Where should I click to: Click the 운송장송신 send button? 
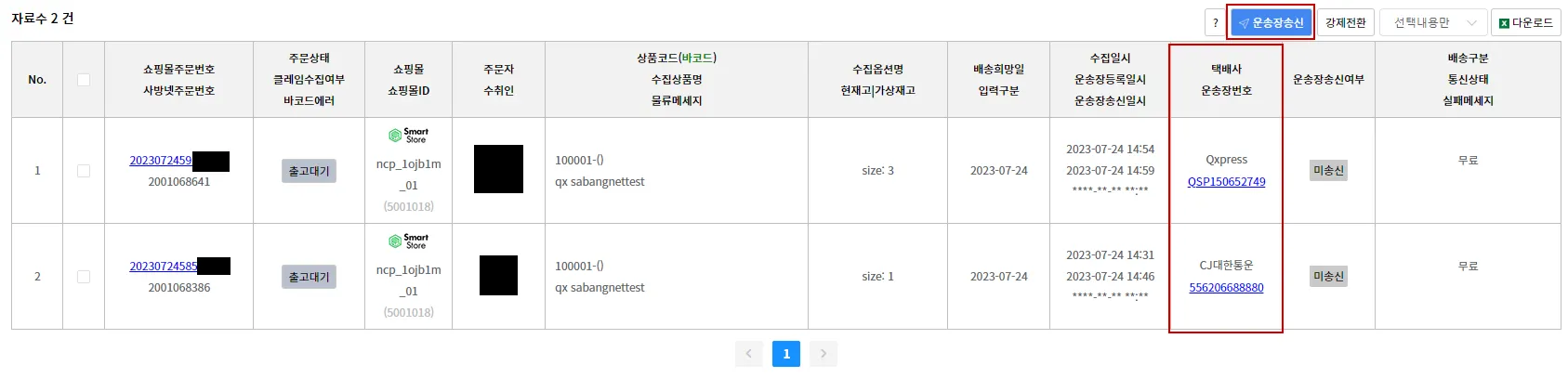click(x=1271, y=22)
